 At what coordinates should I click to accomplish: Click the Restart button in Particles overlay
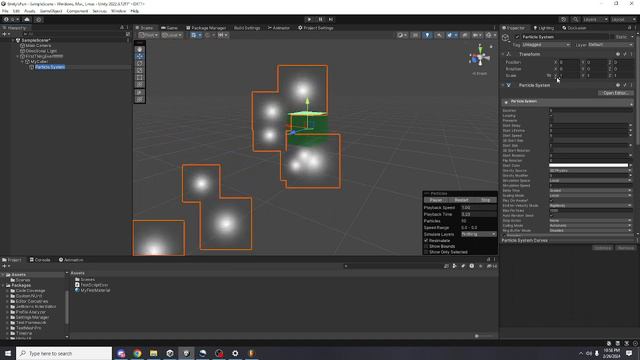pyautogui.click(x=461, y=200)
